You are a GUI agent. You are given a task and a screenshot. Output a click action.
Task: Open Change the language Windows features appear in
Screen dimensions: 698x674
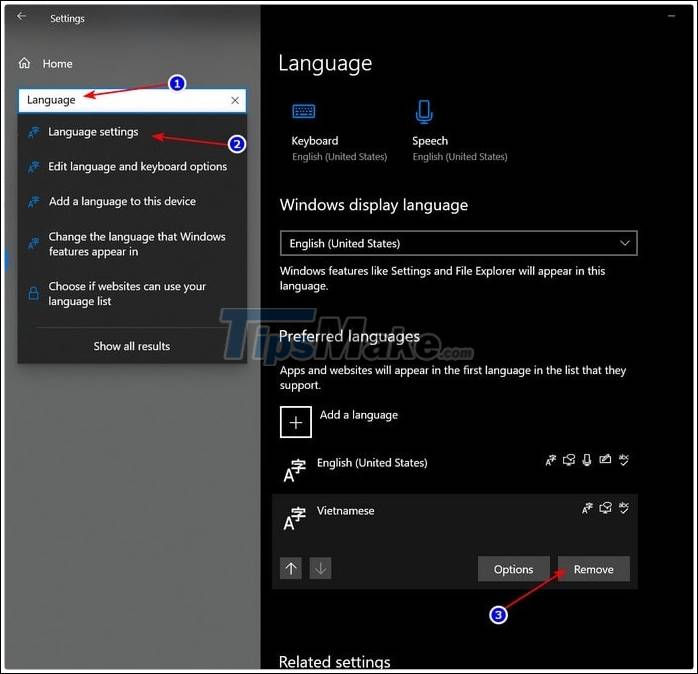(x=132, y=244)
